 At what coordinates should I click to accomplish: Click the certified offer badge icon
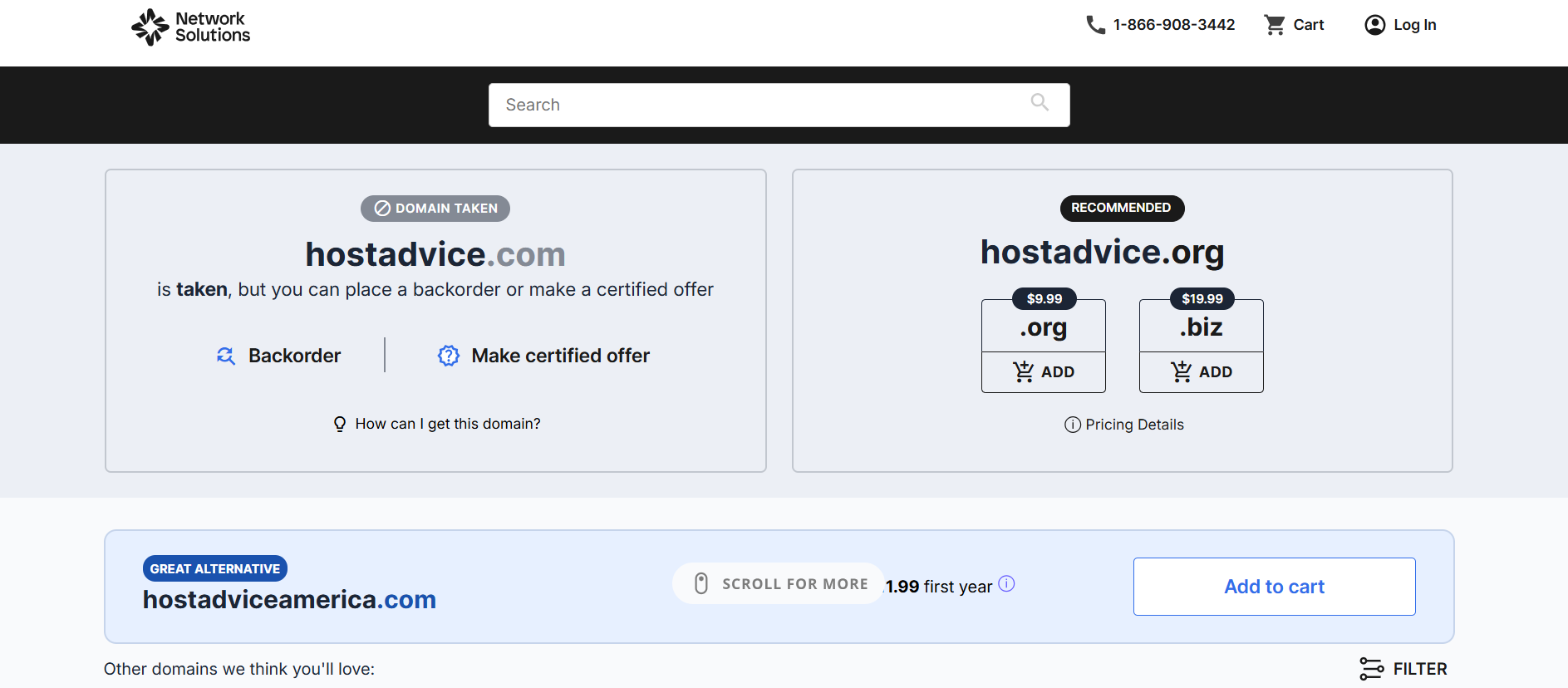[449, 356]
